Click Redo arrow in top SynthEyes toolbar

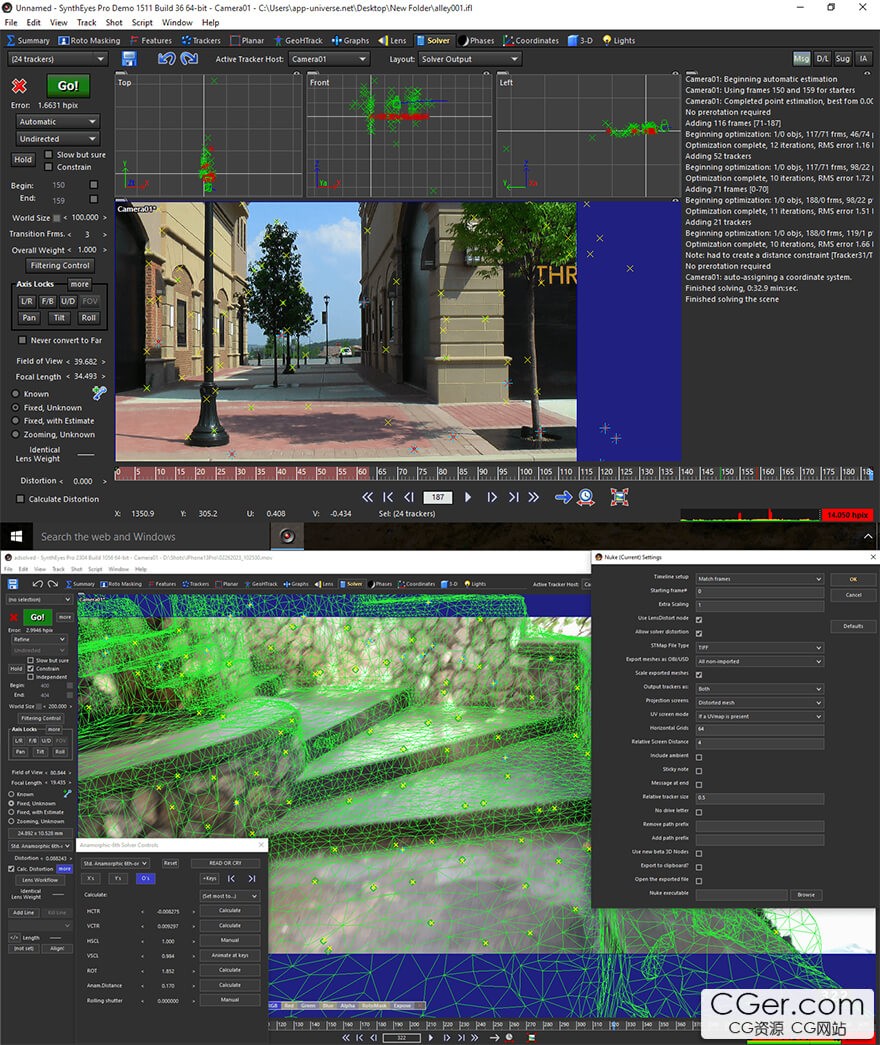point(189,59)
